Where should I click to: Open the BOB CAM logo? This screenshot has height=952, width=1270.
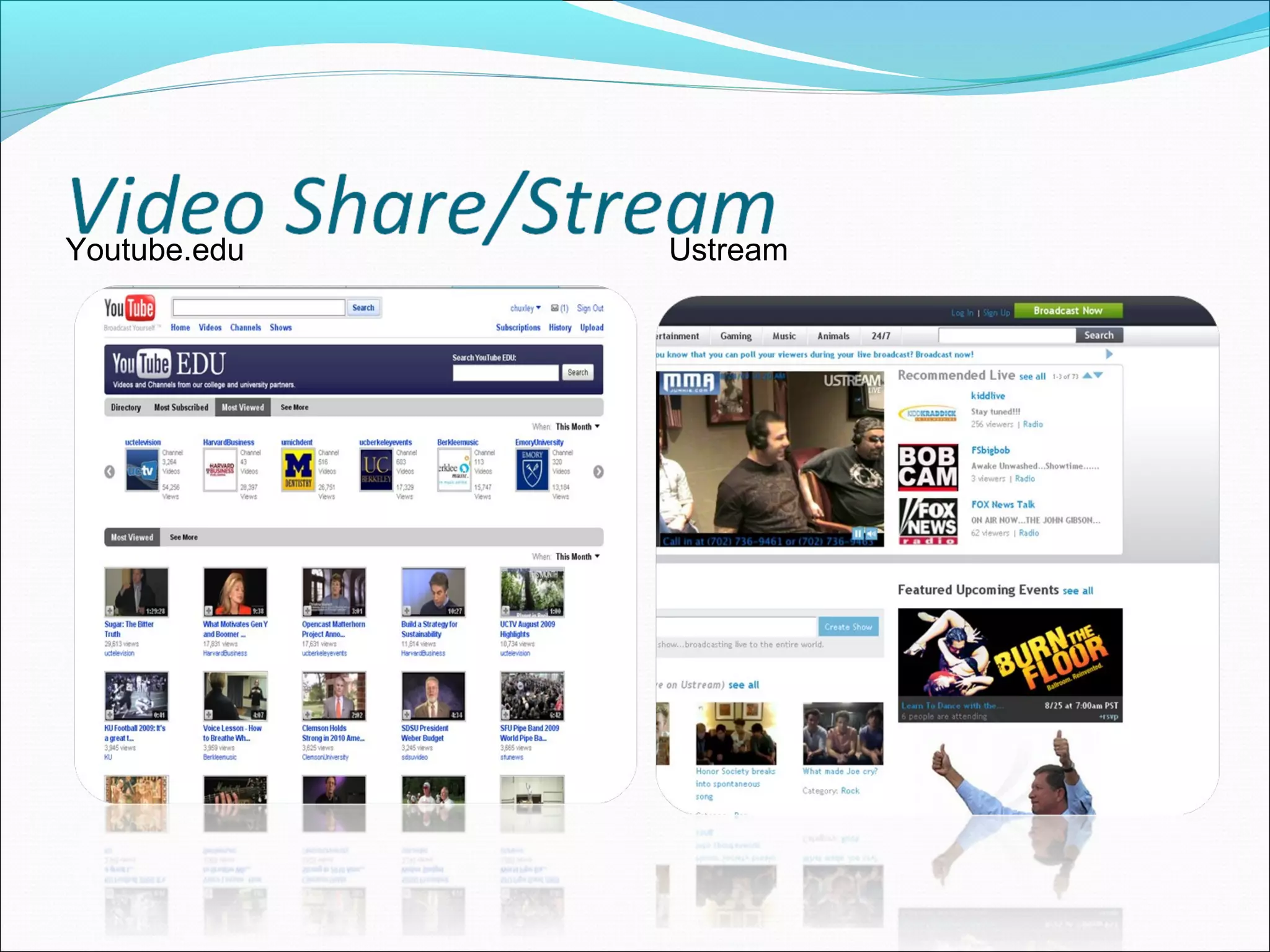point(928,467)
